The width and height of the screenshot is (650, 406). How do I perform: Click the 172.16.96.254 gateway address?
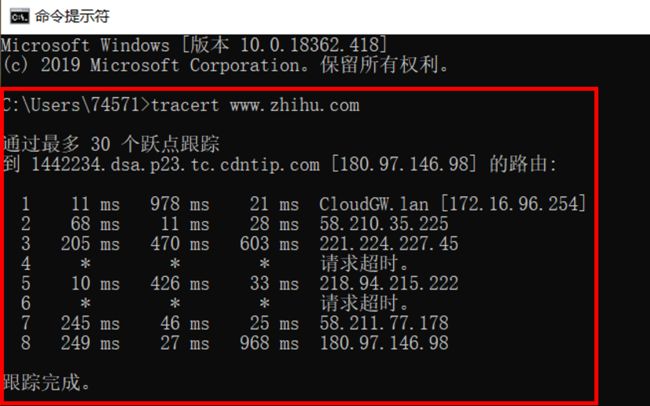click(x=513, y=203)
